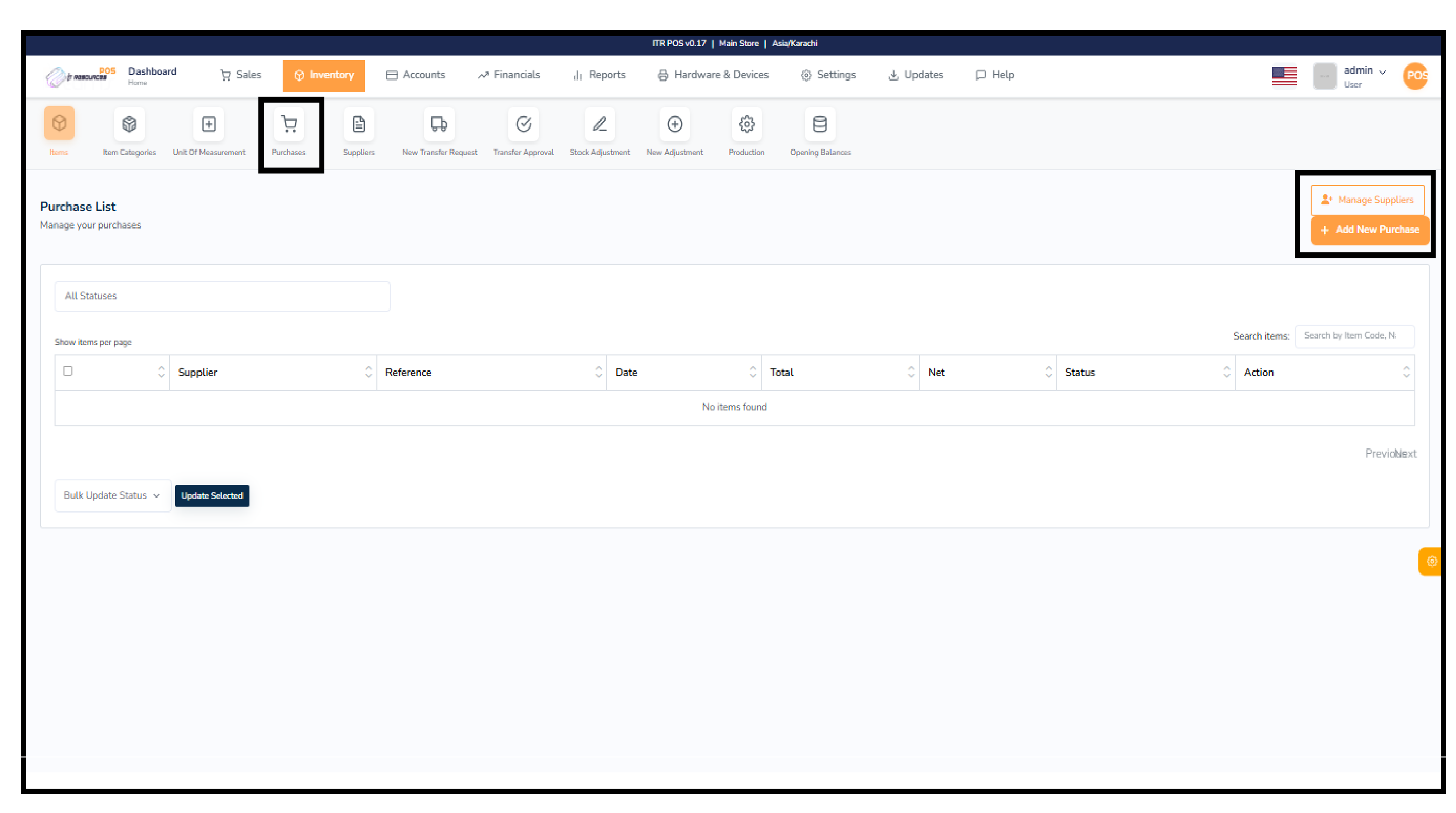This screenshot has height=813, width=1456.
Task: Select the Item Categories icon
Action: coord(129,131)
